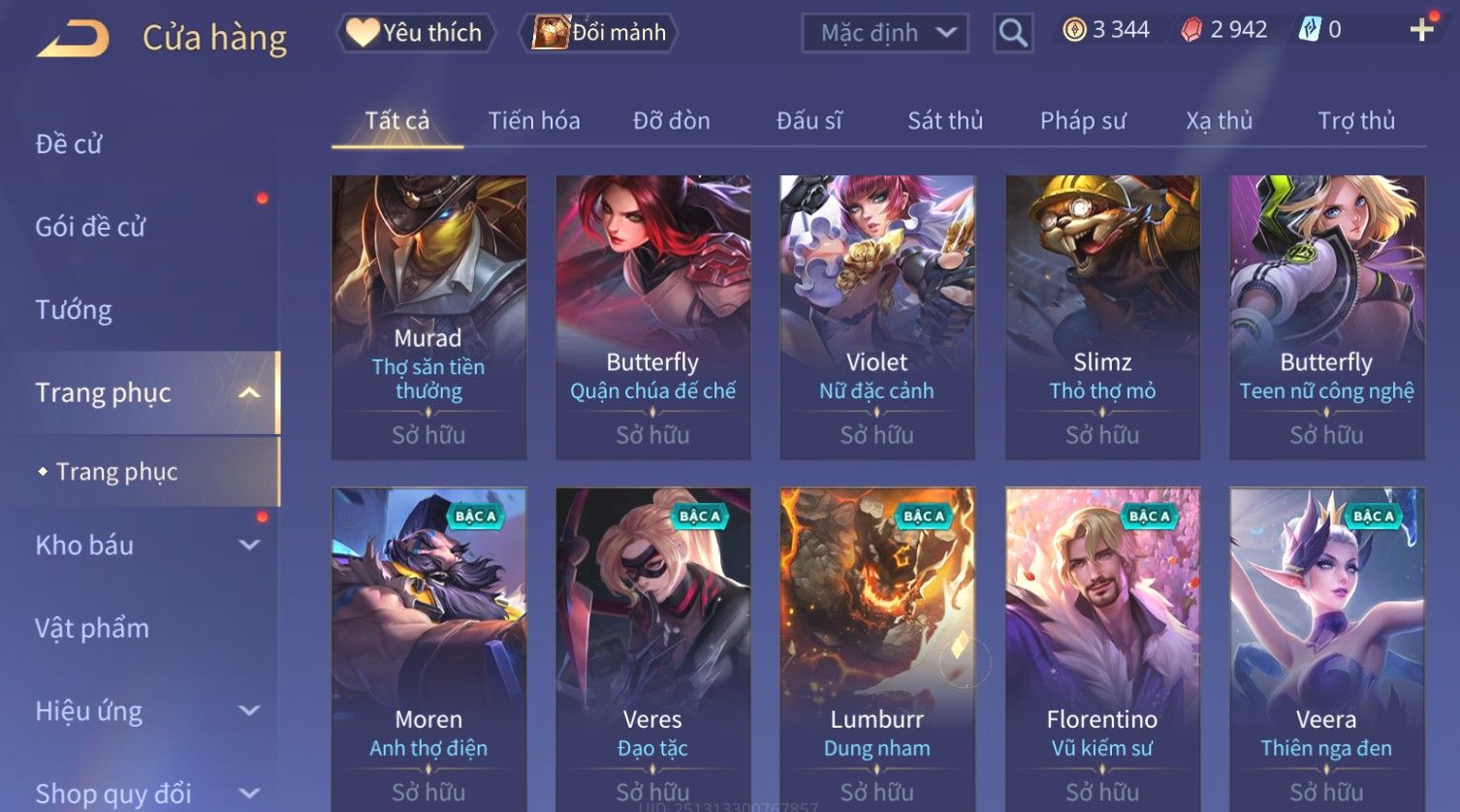Select the Pháp sư tab

[x=1083, y=120]
